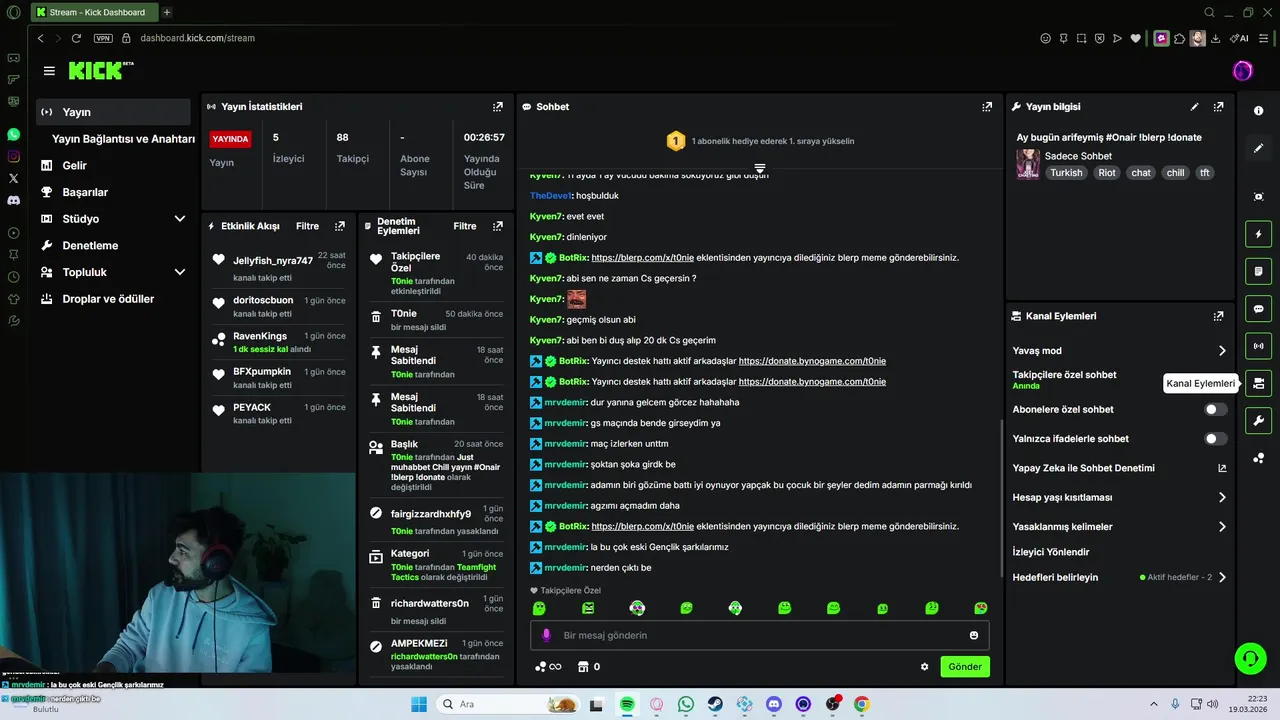Toggle Yalnızca ifadelerle sohbet switch

(1215, 439)
